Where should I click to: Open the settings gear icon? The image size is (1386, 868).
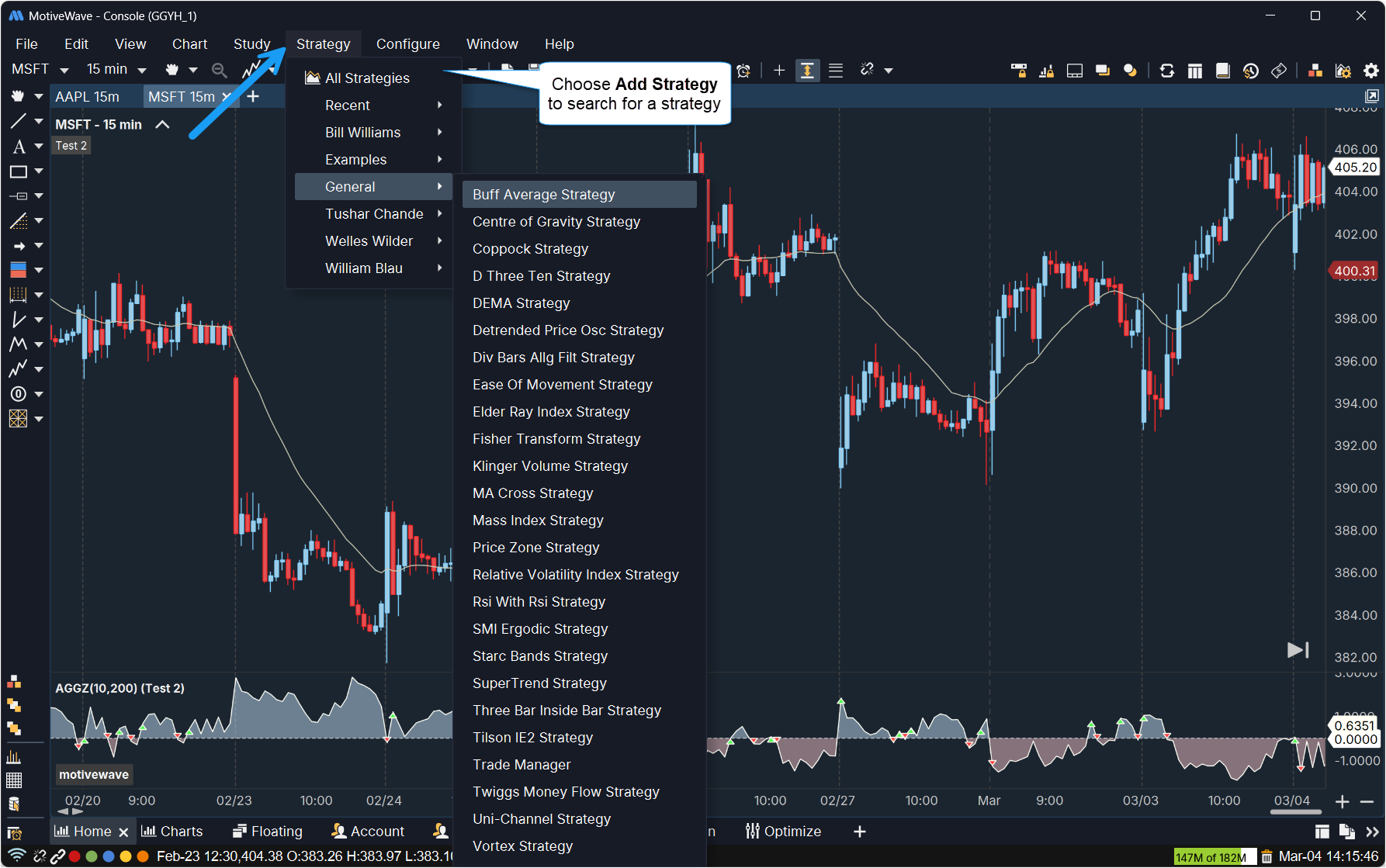point(1371,71)
